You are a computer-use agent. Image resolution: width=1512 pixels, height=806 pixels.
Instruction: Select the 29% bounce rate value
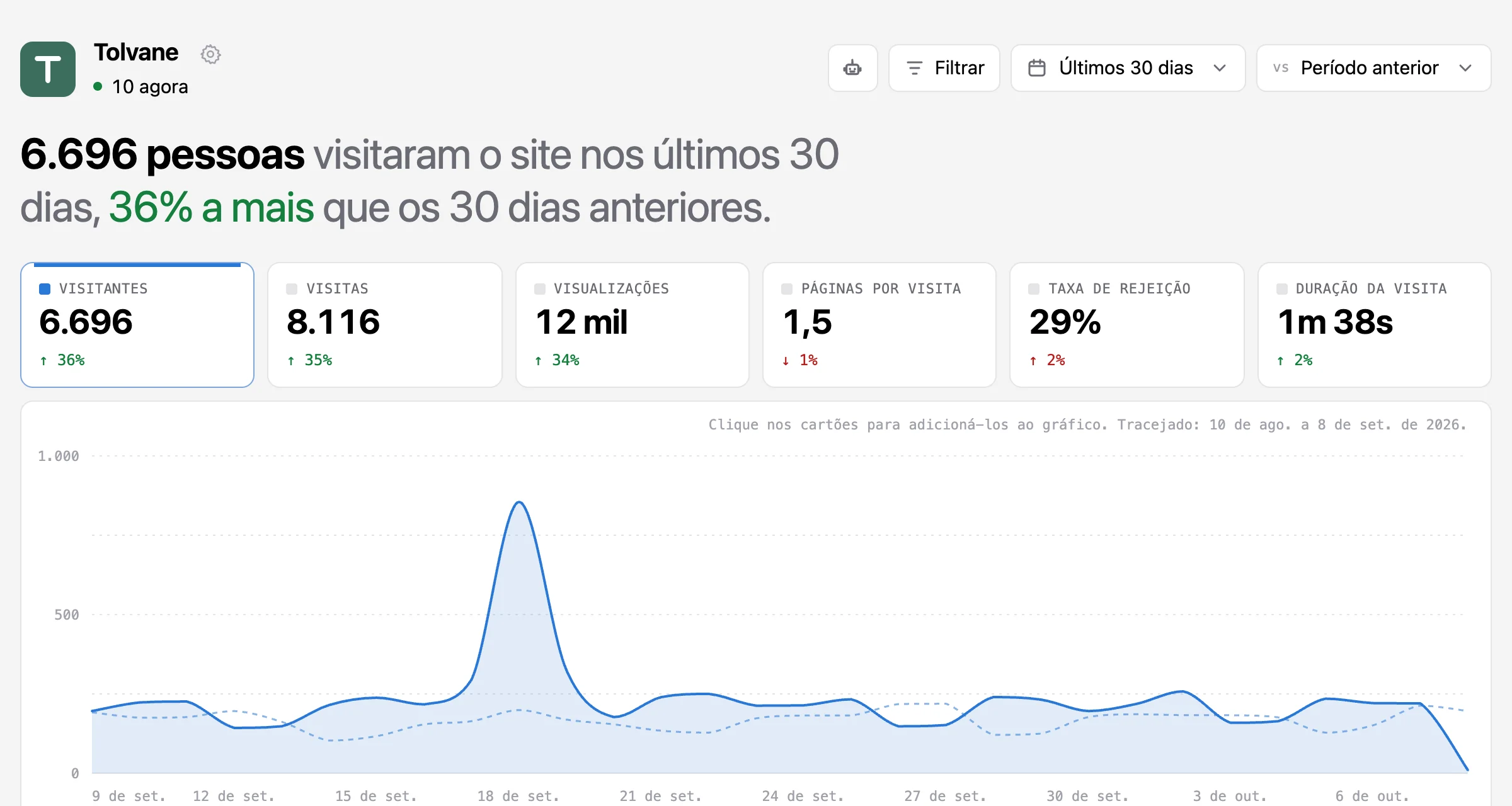(x=1065, y=322)
